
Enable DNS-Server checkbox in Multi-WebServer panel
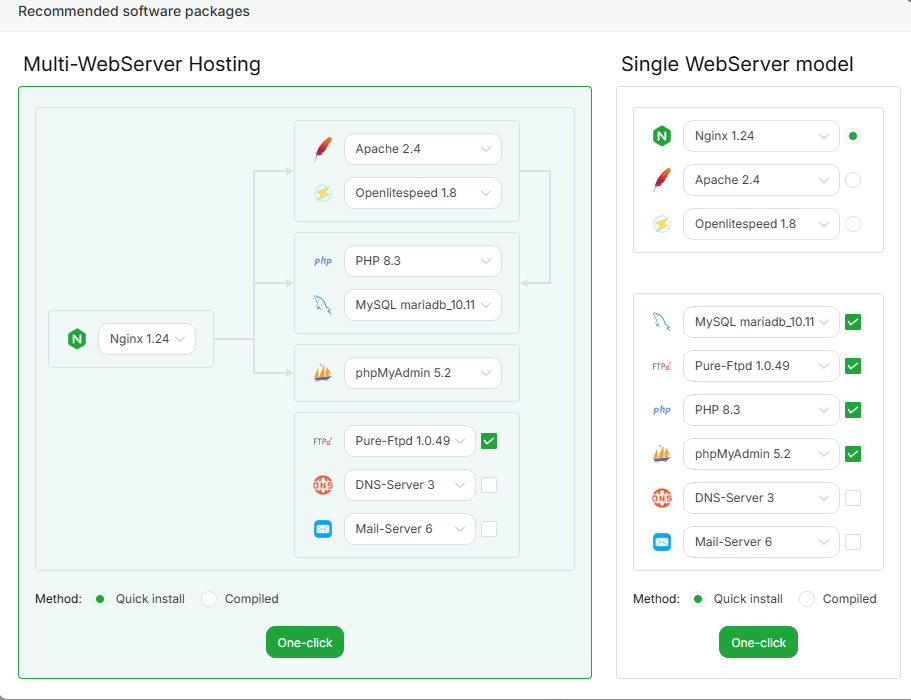pyautogui.click(x=489, y=485)
